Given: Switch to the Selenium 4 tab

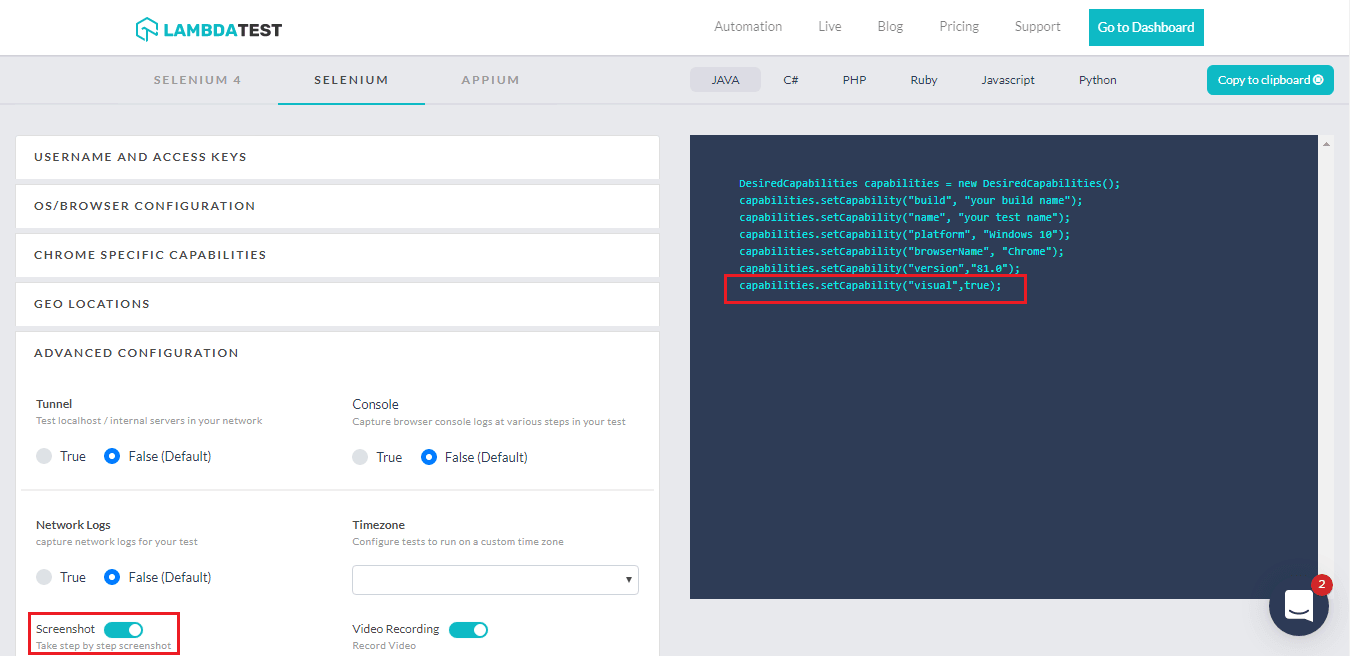Looking at the screenshot, I should tap(197, 80).
